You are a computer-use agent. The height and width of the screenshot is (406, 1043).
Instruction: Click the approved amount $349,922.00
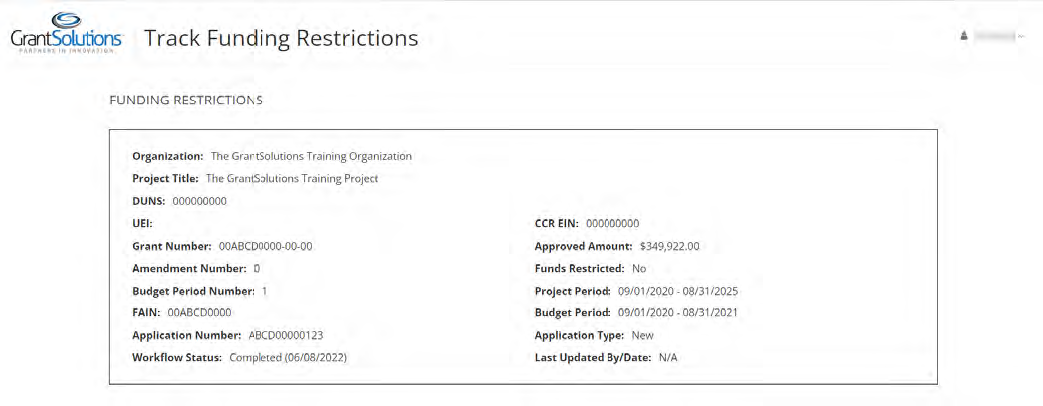(x=669, y=246)
